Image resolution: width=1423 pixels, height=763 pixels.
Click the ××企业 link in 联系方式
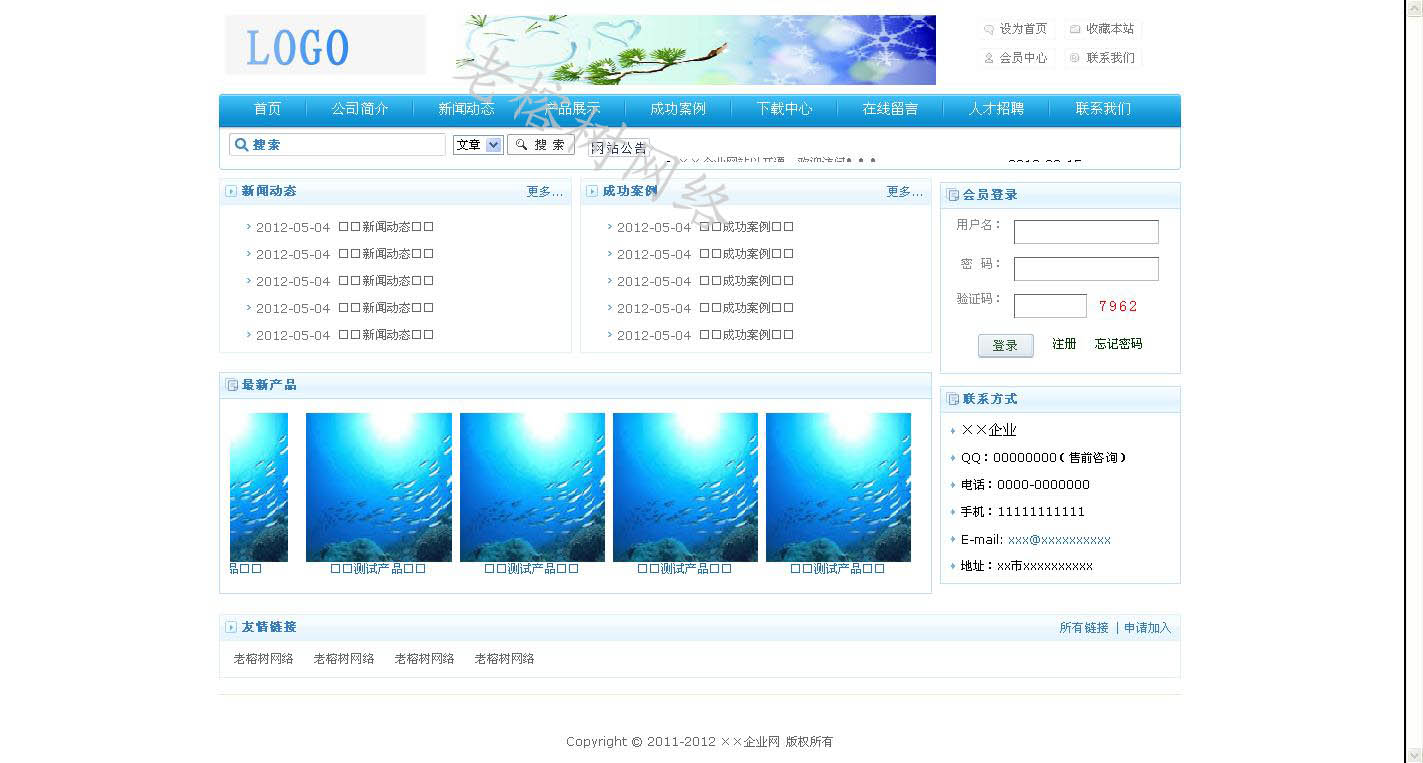(988, 430)
